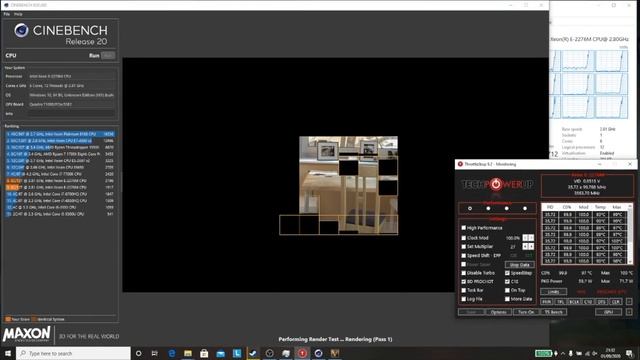
Task: Select the Core i7-6700HQ ranking row
Action: point(60,194)
